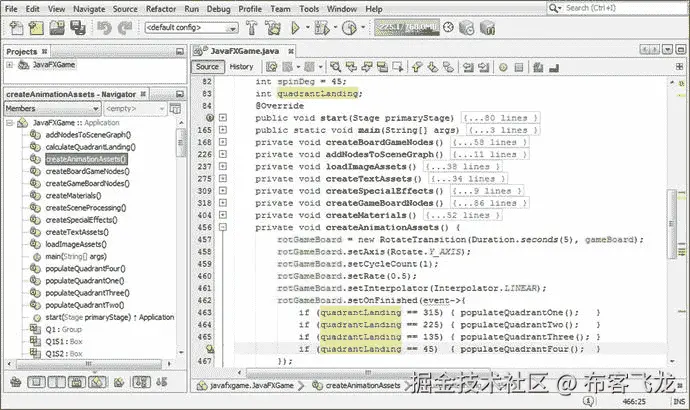
Task: Click the Search (Ctrl+I) field
Action: (616, 8)
